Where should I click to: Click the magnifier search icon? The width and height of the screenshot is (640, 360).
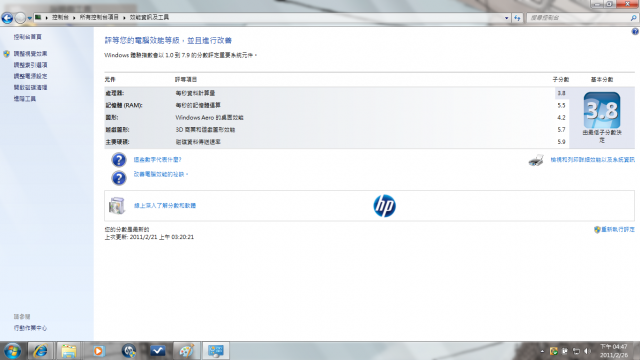633,18
